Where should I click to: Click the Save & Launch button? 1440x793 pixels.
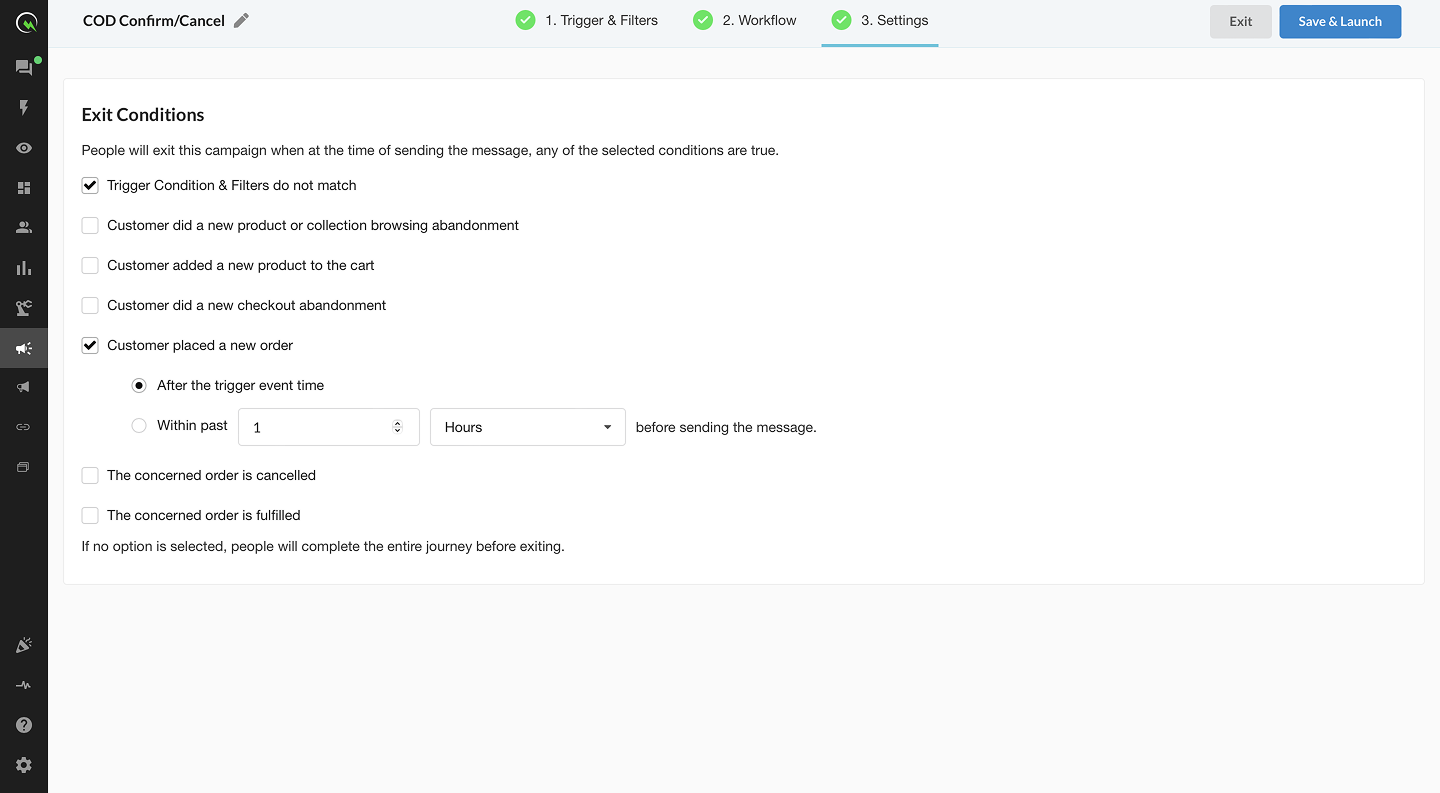pos(1339,22)
